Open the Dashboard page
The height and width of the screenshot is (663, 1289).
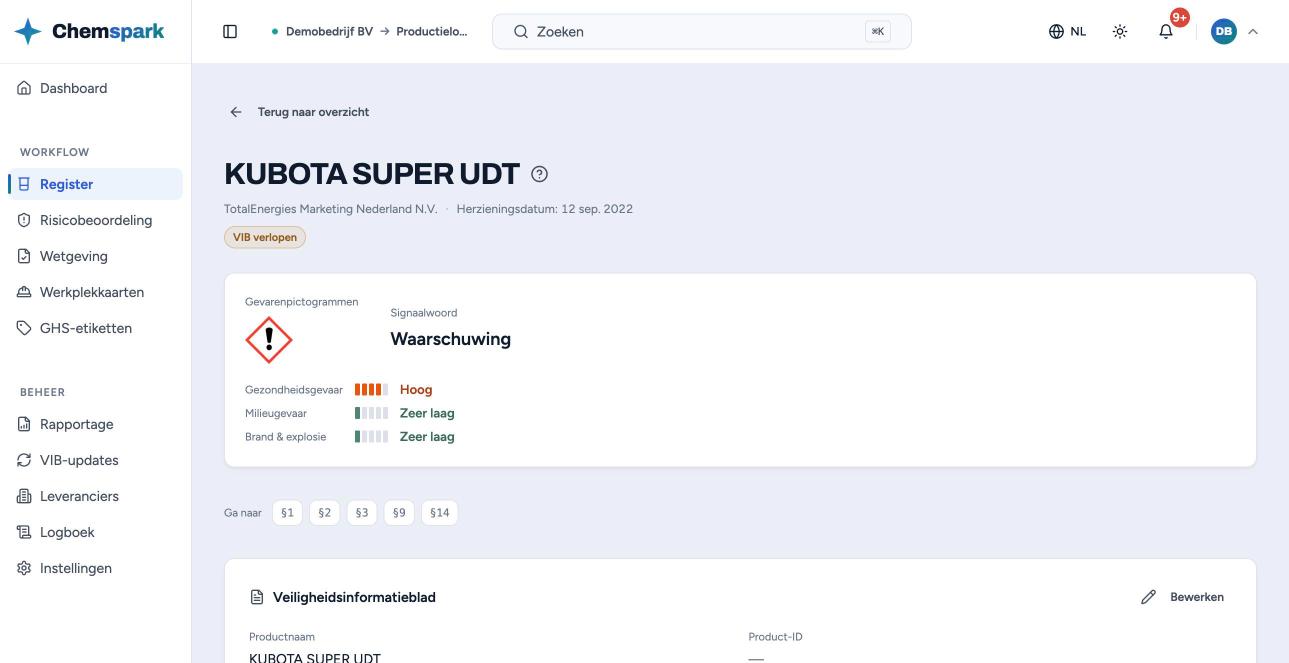[95, 88]
